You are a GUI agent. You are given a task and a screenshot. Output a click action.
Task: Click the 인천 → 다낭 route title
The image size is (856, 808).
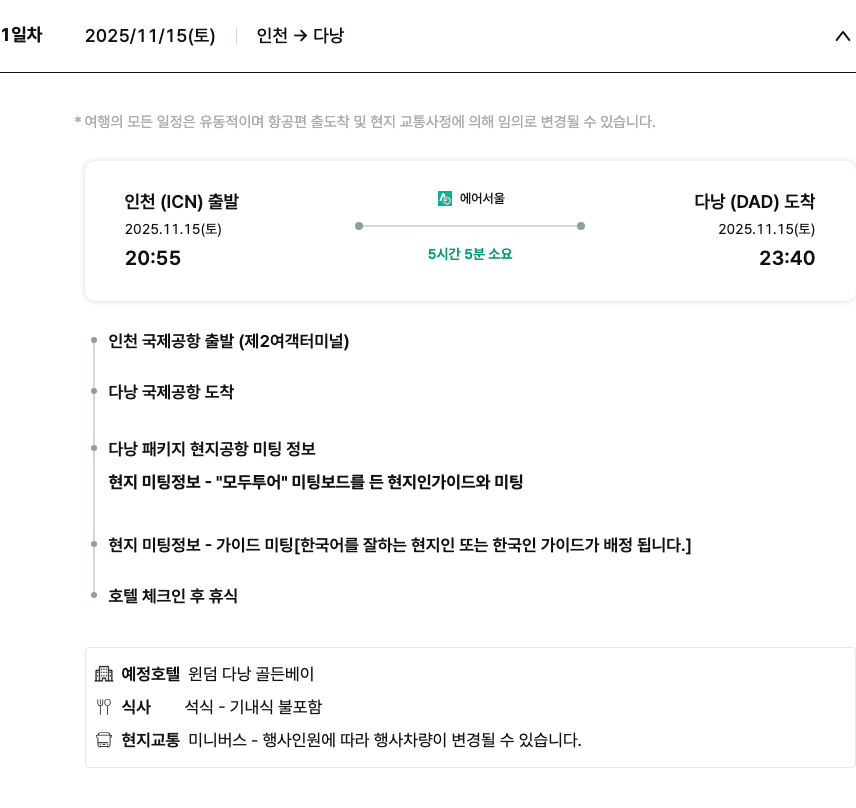pos(300,36)
